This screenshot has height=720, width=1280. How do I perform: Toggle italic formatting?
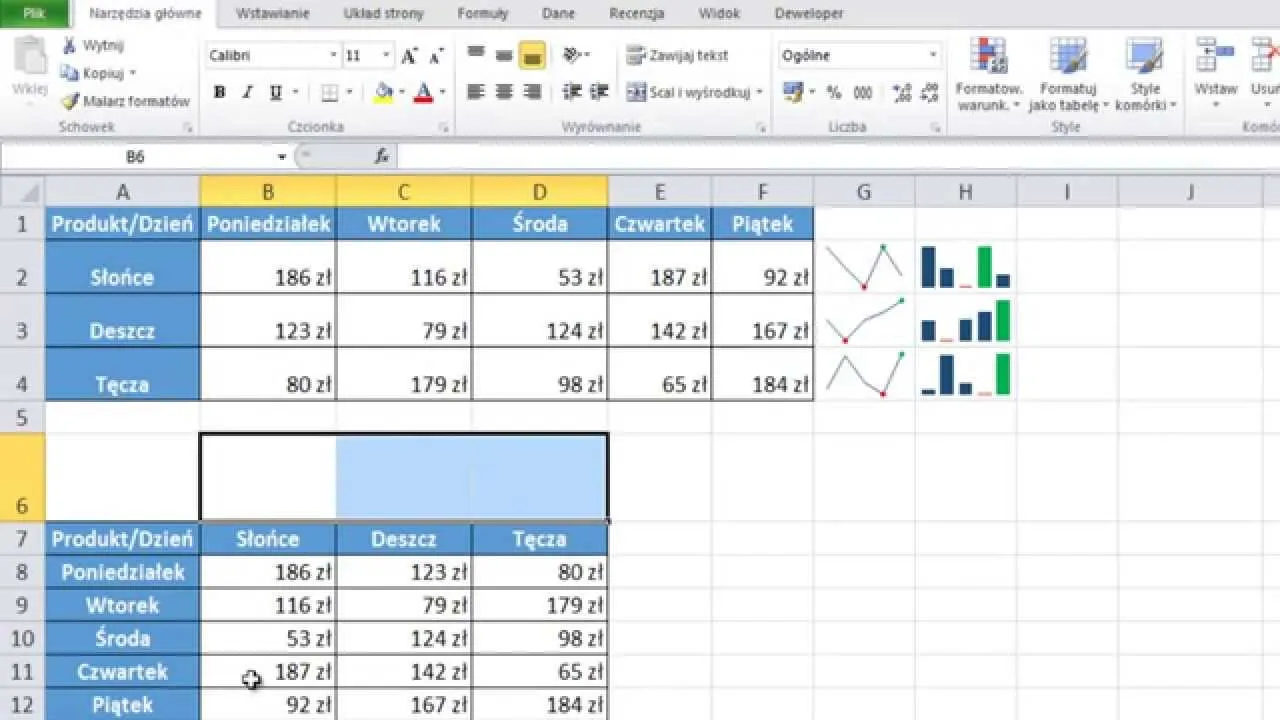pyautogui.click(x=248, y=92)
